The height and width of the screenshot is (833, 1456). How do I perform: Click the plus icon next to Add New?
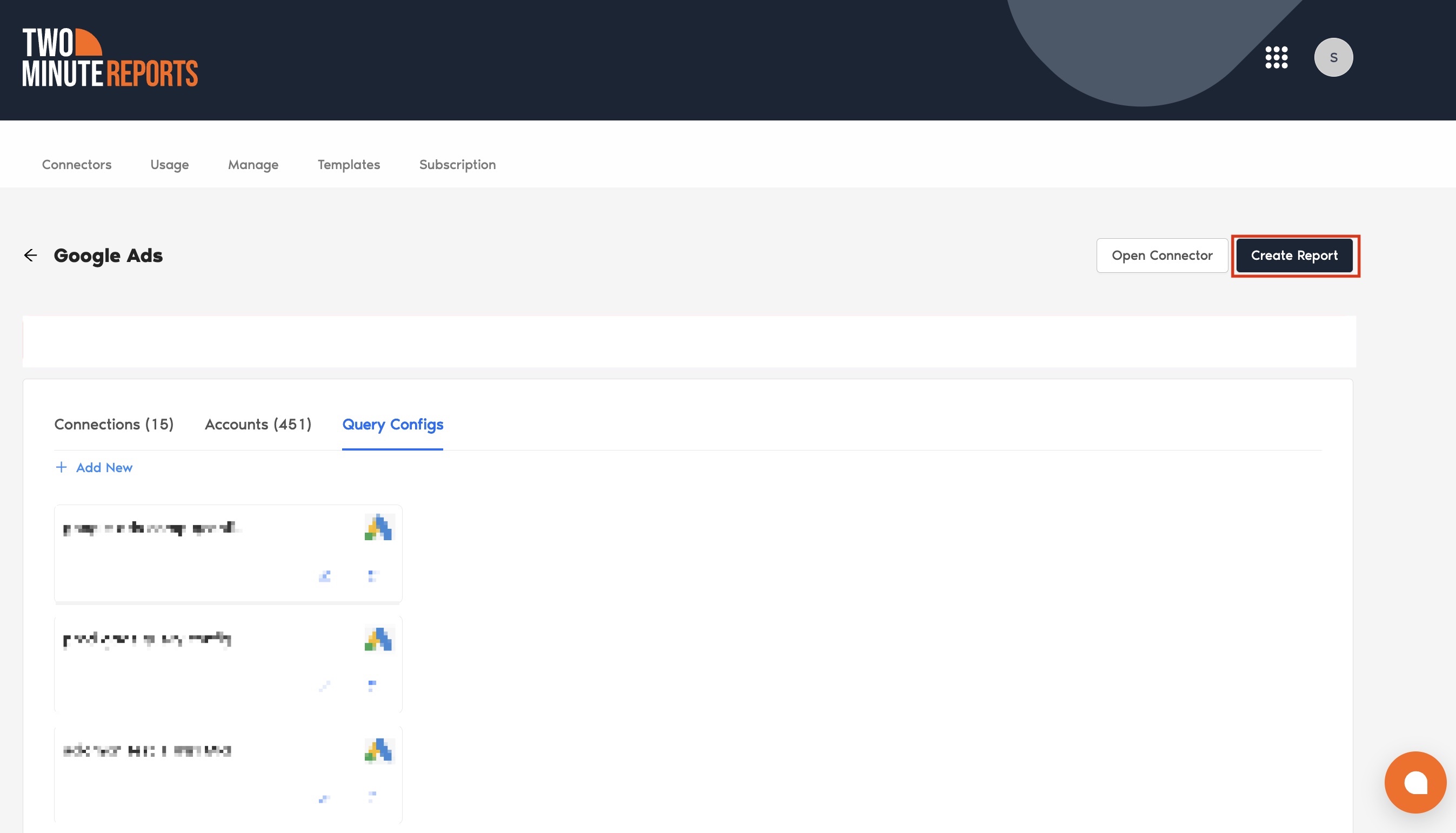61,467
